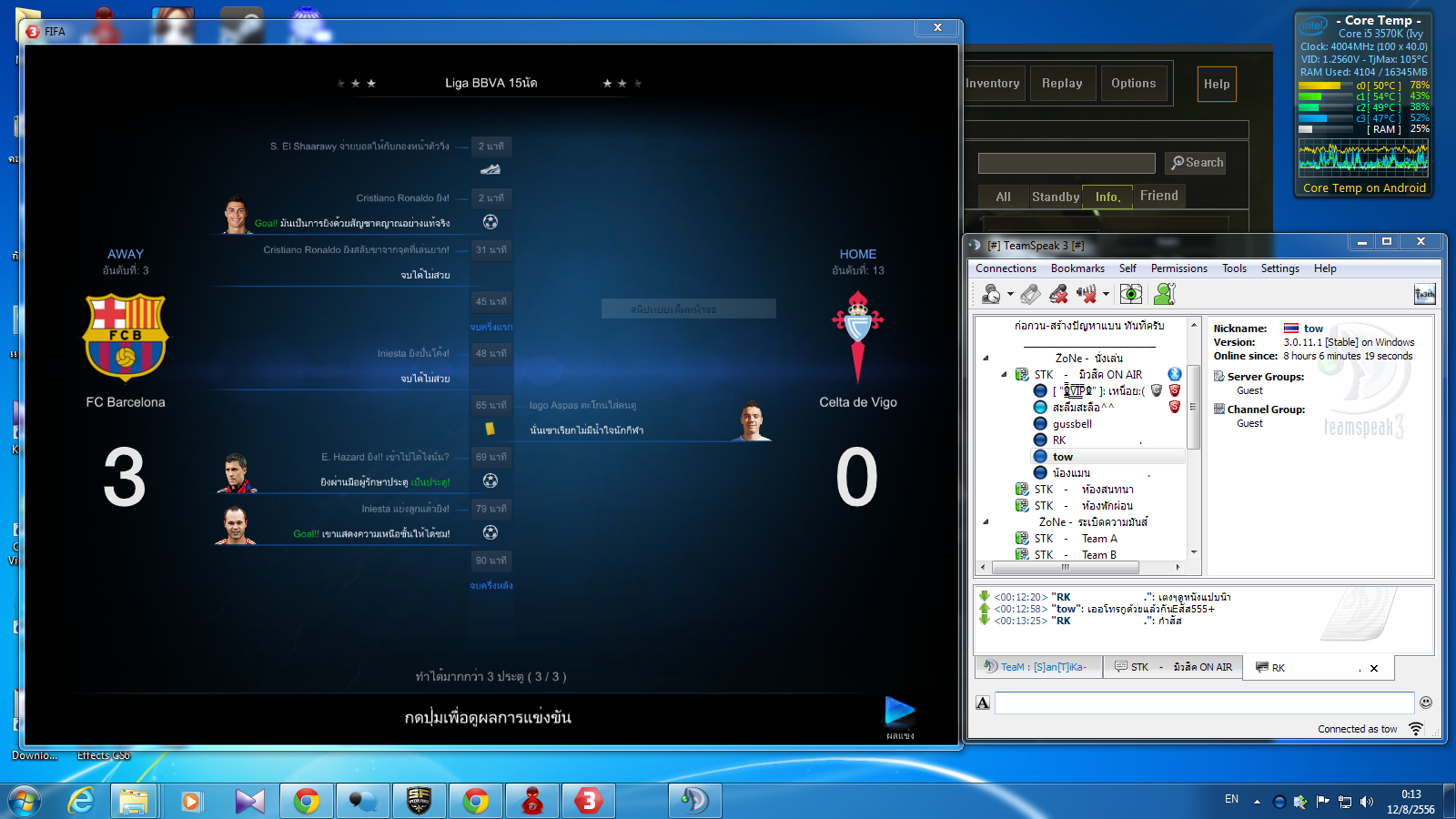This screenshot has width=1456, height=819.
Task: Open the TeamSpeak Settings menu
Action: (1279, 268)
